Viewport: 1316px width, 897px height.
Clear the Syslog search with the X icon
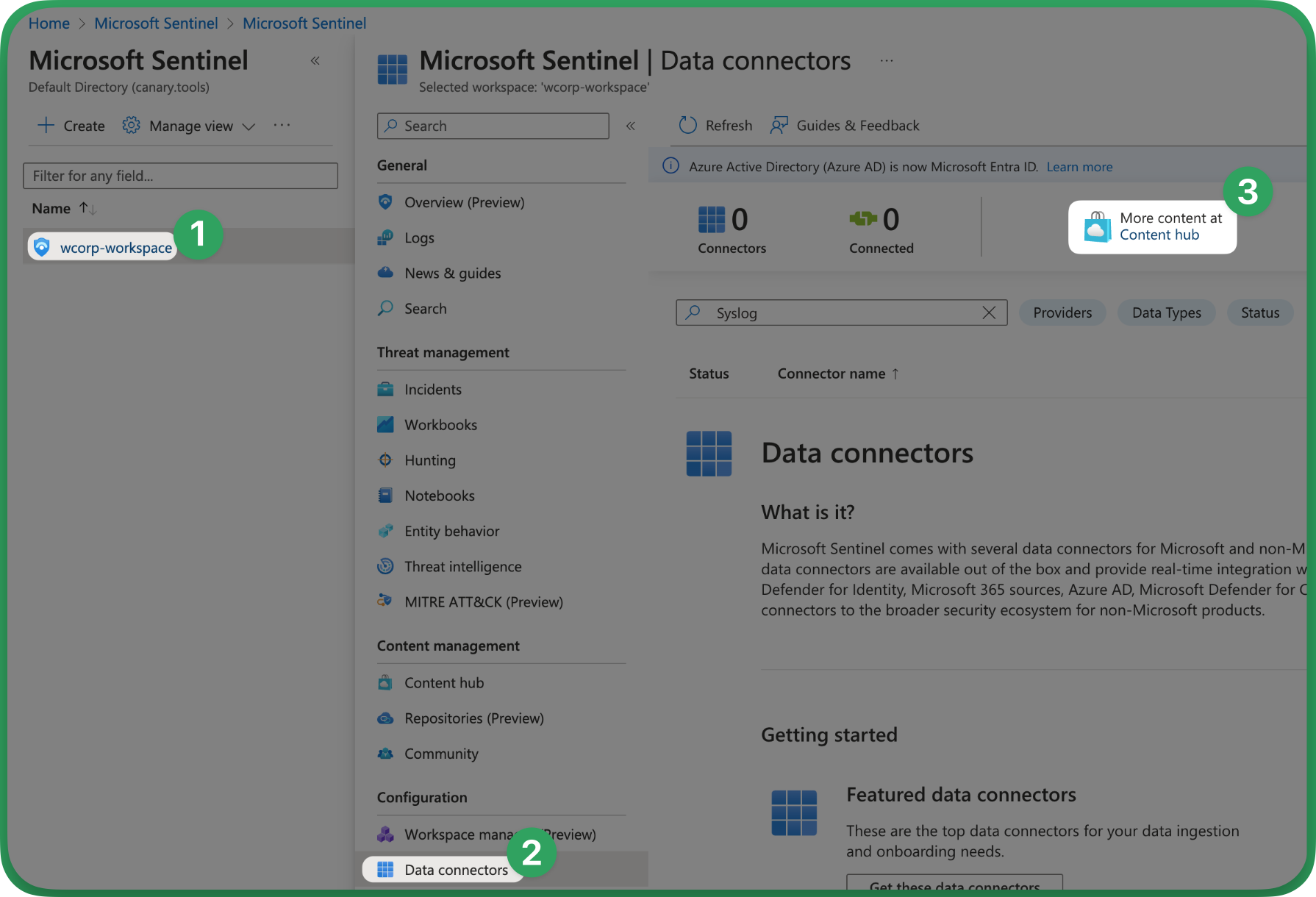tap(989, 312)
